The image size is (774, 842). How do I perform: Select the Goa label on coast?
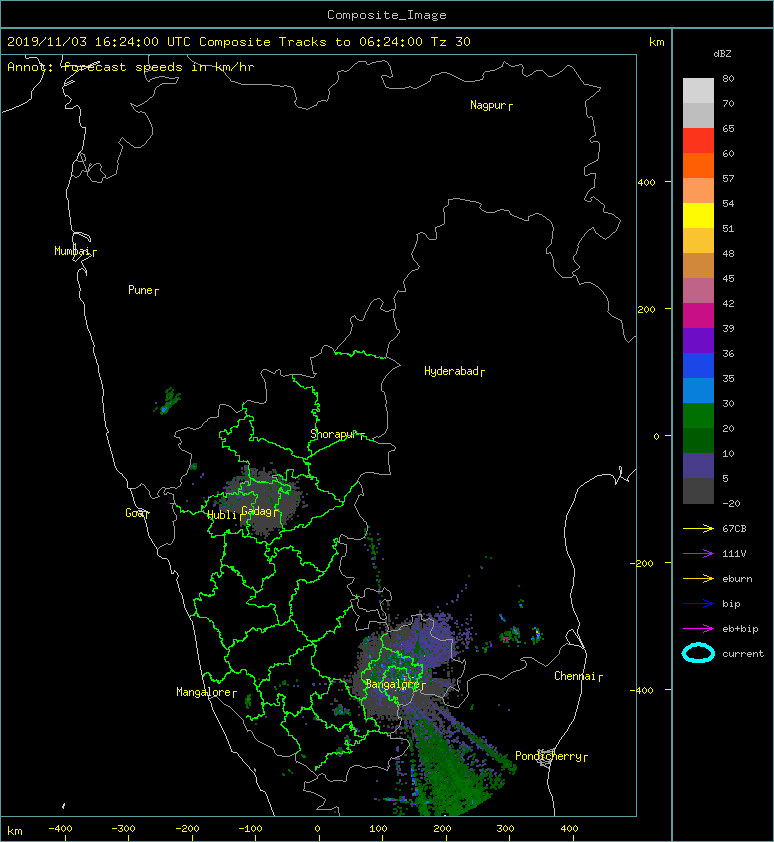137,513
